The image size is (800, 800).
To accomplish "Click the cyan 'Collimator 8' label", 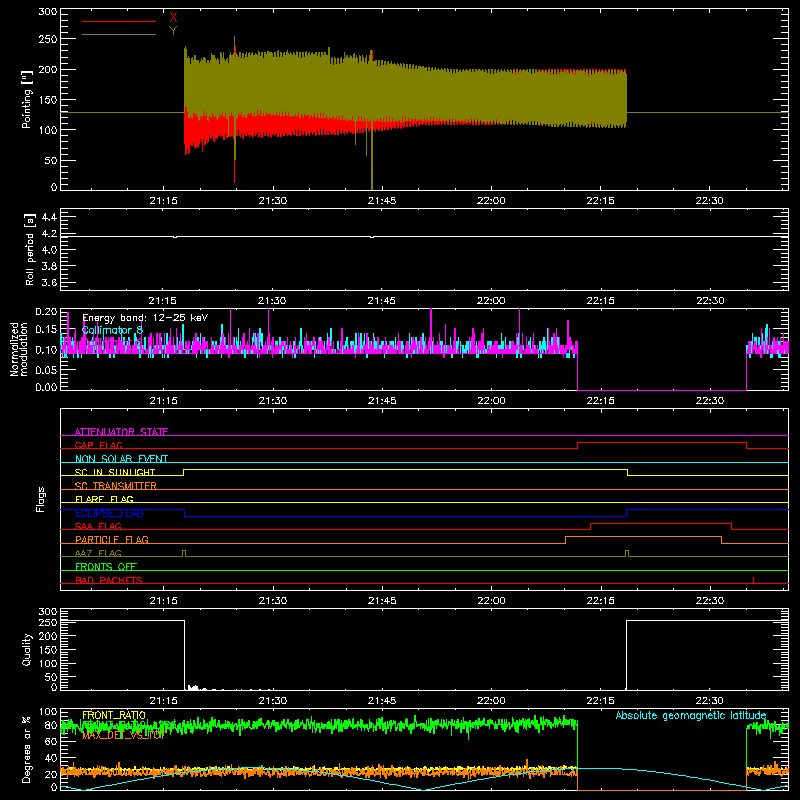I will 112,331.
